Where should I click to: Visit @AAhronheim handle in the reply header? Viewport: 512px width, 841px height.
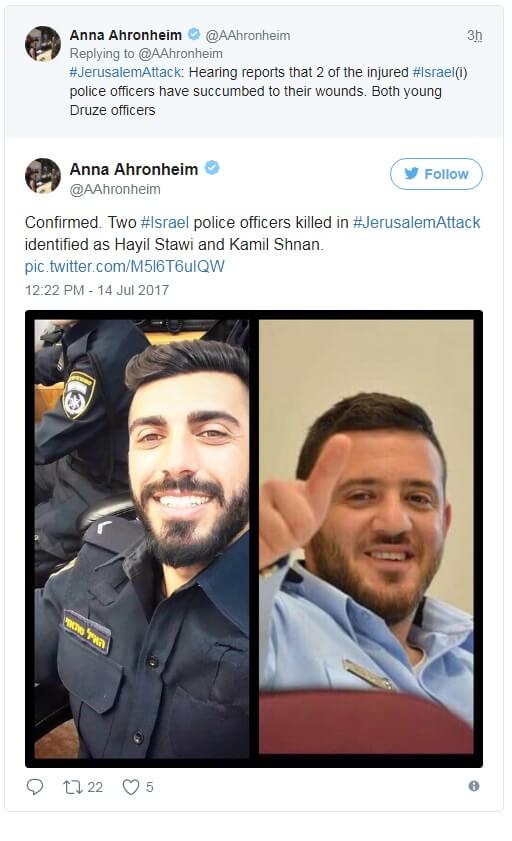(248, 35)
